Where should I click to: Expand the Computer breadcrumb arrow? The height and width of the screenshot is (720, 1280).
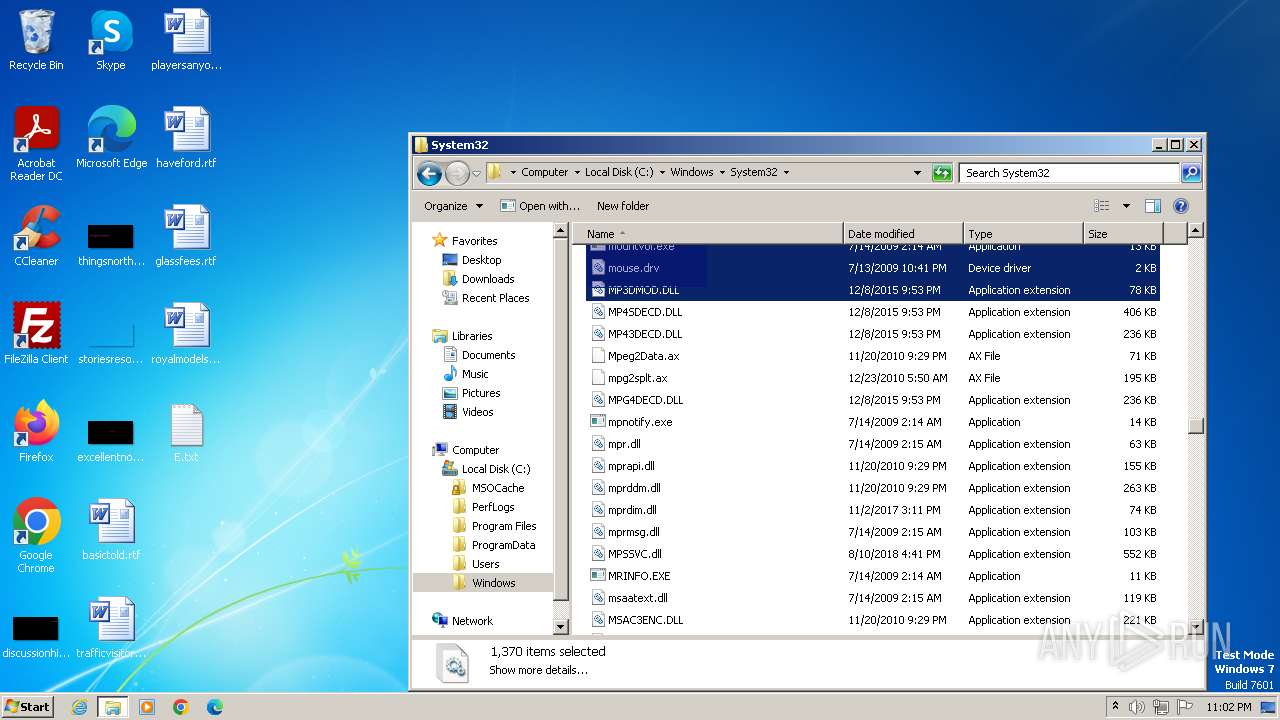click(577, 173)
